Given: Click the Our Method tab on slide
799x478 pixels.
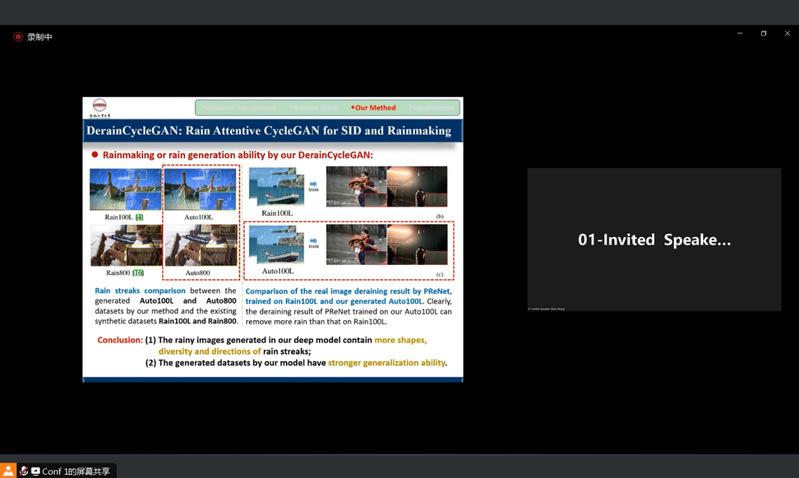Looking at the screenshot, I should pos(374,108).
